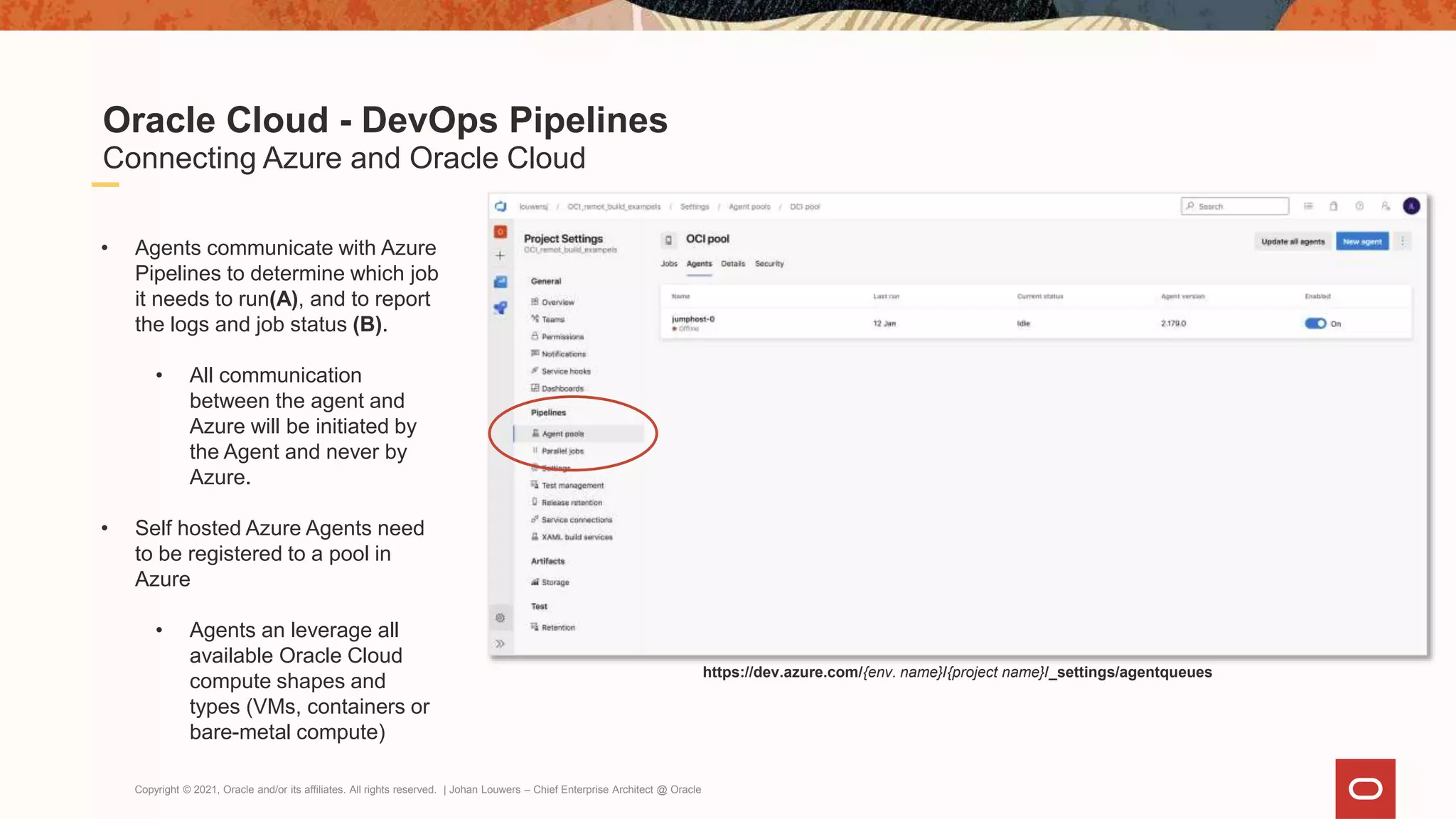This screenshot has height=819, width=1456.
Task: Click agent version value 2.179.0
Action: [x=1174, y=323]
